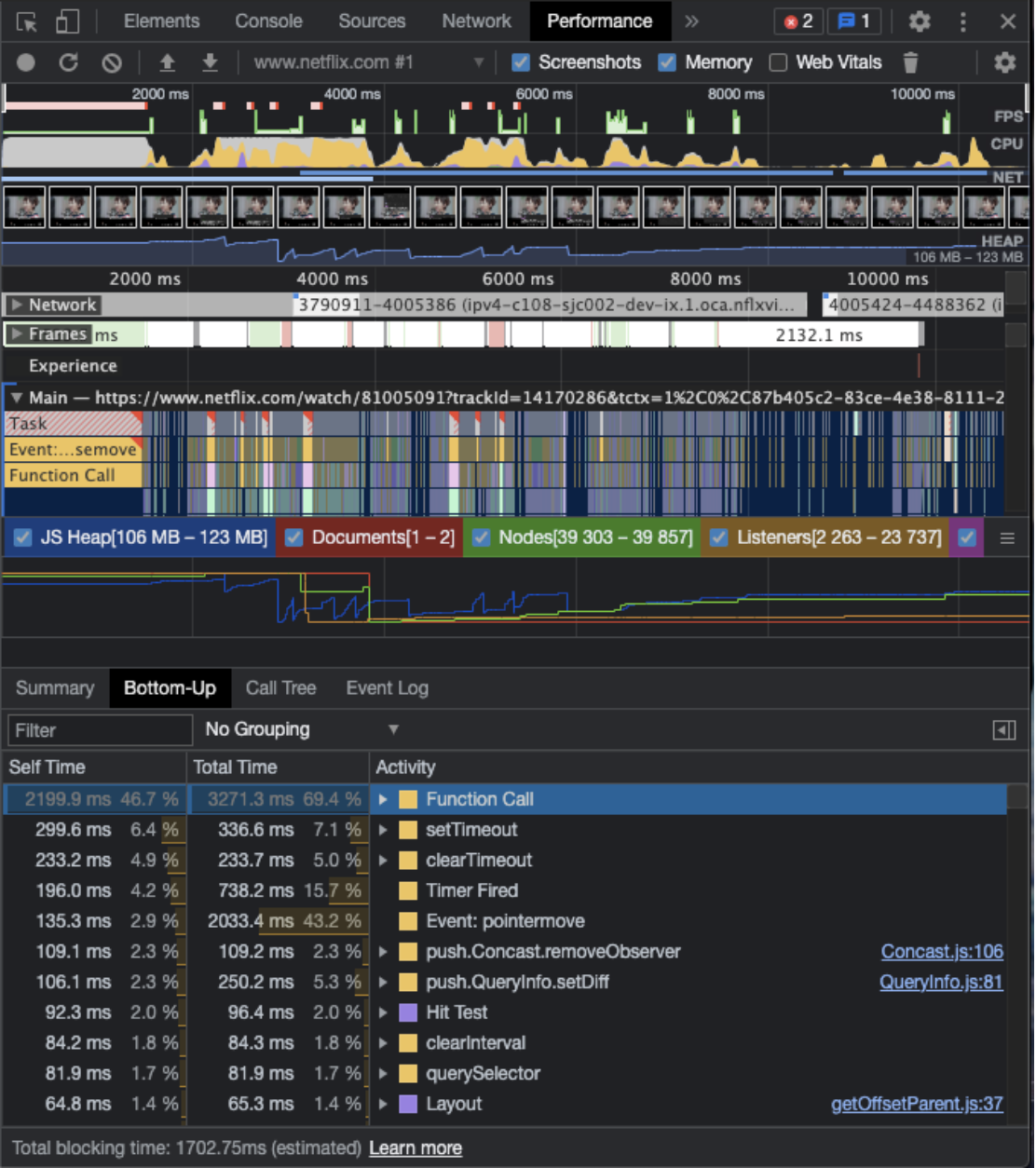1036x1168 pixels.
Task: Load a saved profile from disk
Action: click(168, 62)
